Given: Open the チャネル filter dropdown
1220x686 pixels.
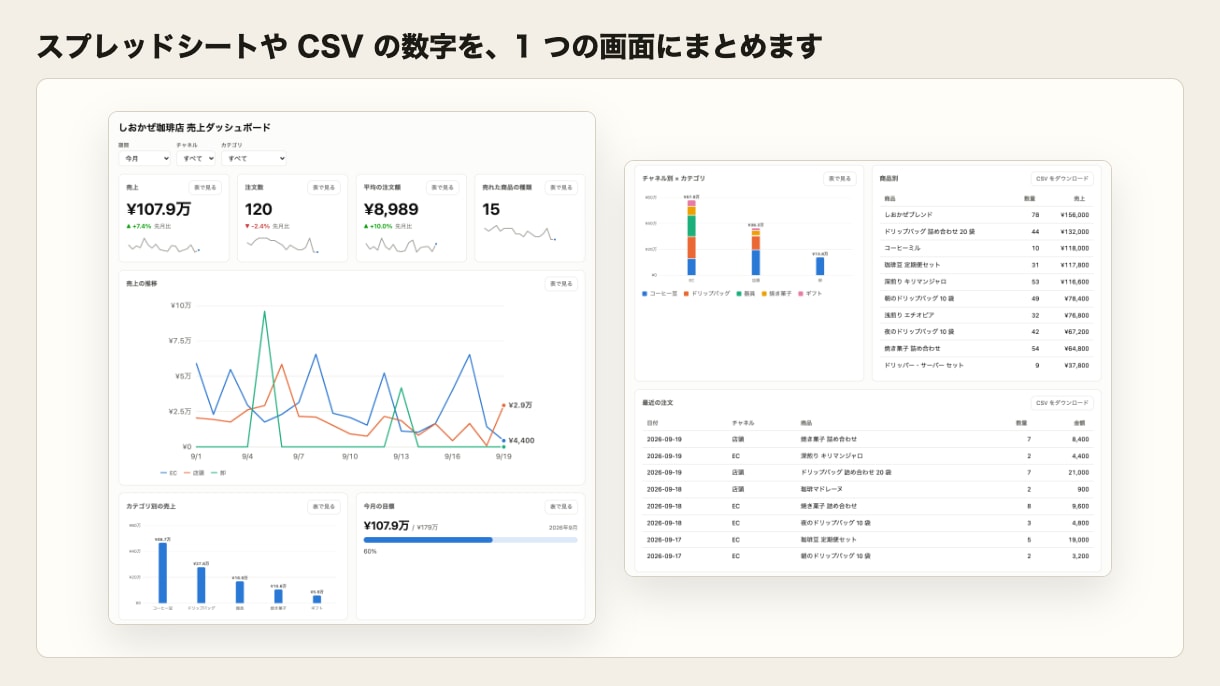Looking at the screenshot, I should click(196, 158).
